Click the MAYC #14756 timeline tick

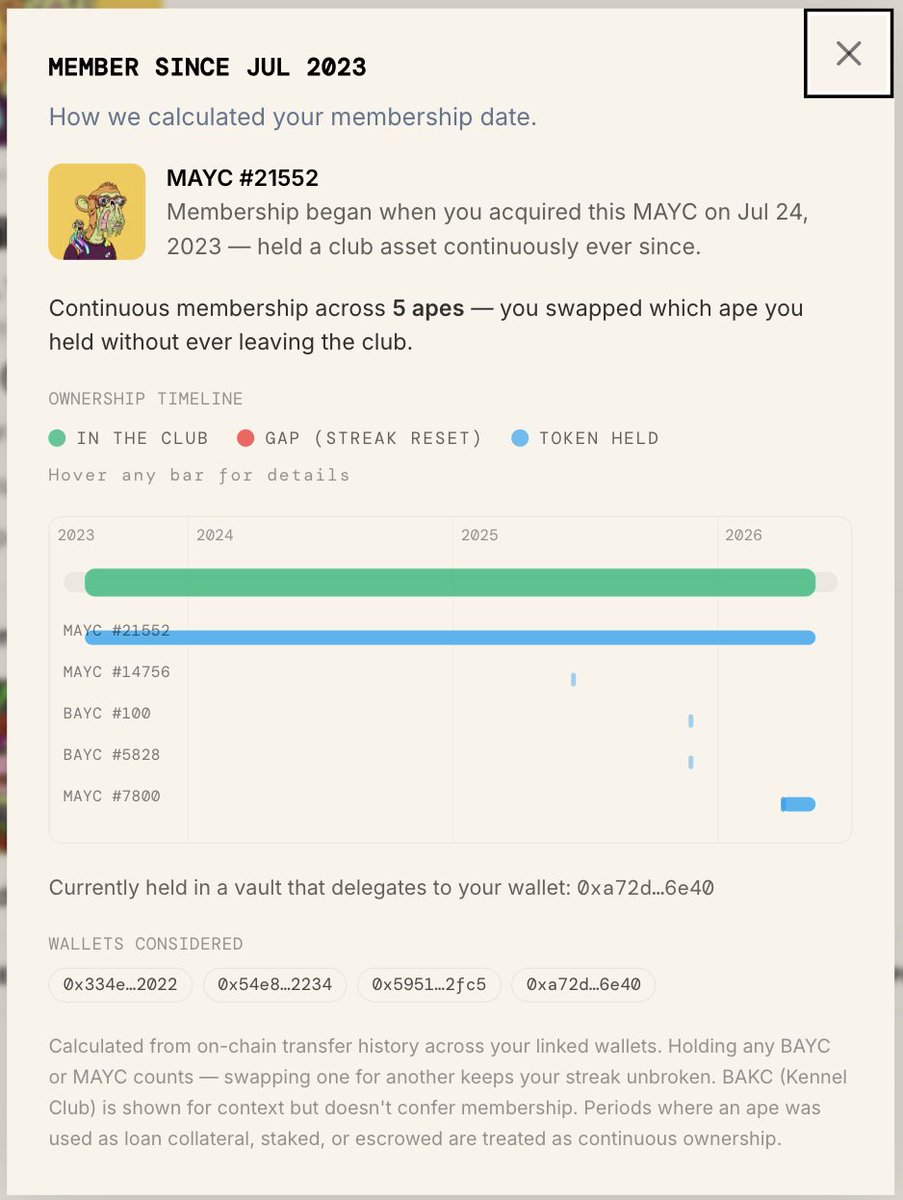(x=573, y=680)
